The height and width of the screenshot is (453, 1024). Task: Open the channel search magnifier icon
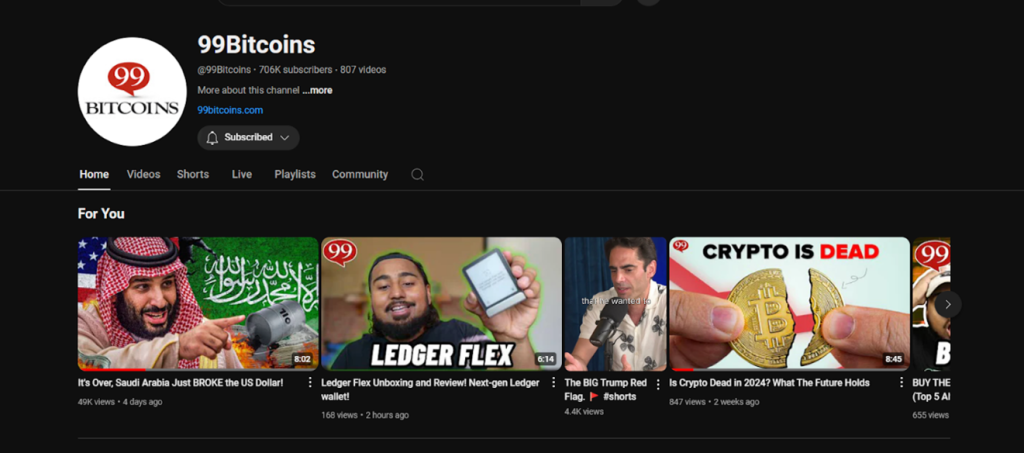click(x=417, y=174)
